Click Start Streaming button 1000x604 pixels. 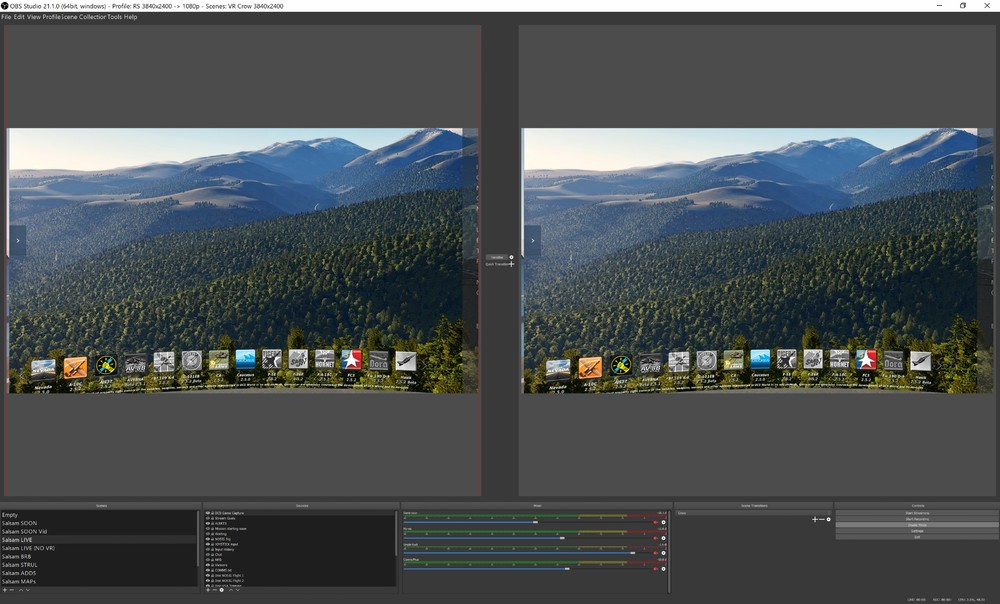(x=917, y=513)
